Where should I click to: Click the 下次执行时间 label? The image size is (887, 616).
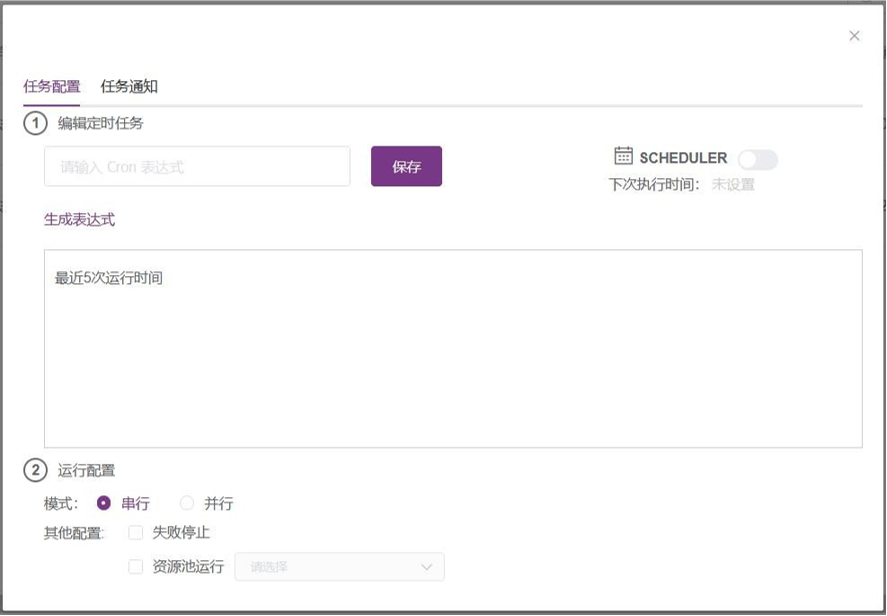pyautogui.click(x=655, y=185)
